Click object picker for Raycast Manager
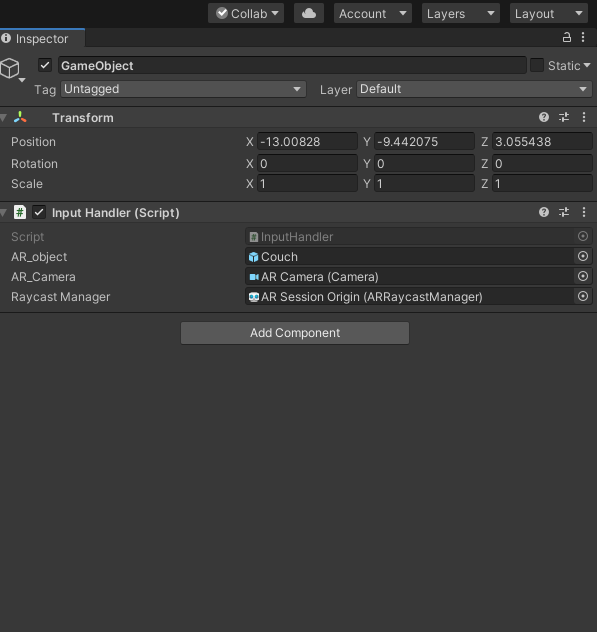 pos(583,296)
